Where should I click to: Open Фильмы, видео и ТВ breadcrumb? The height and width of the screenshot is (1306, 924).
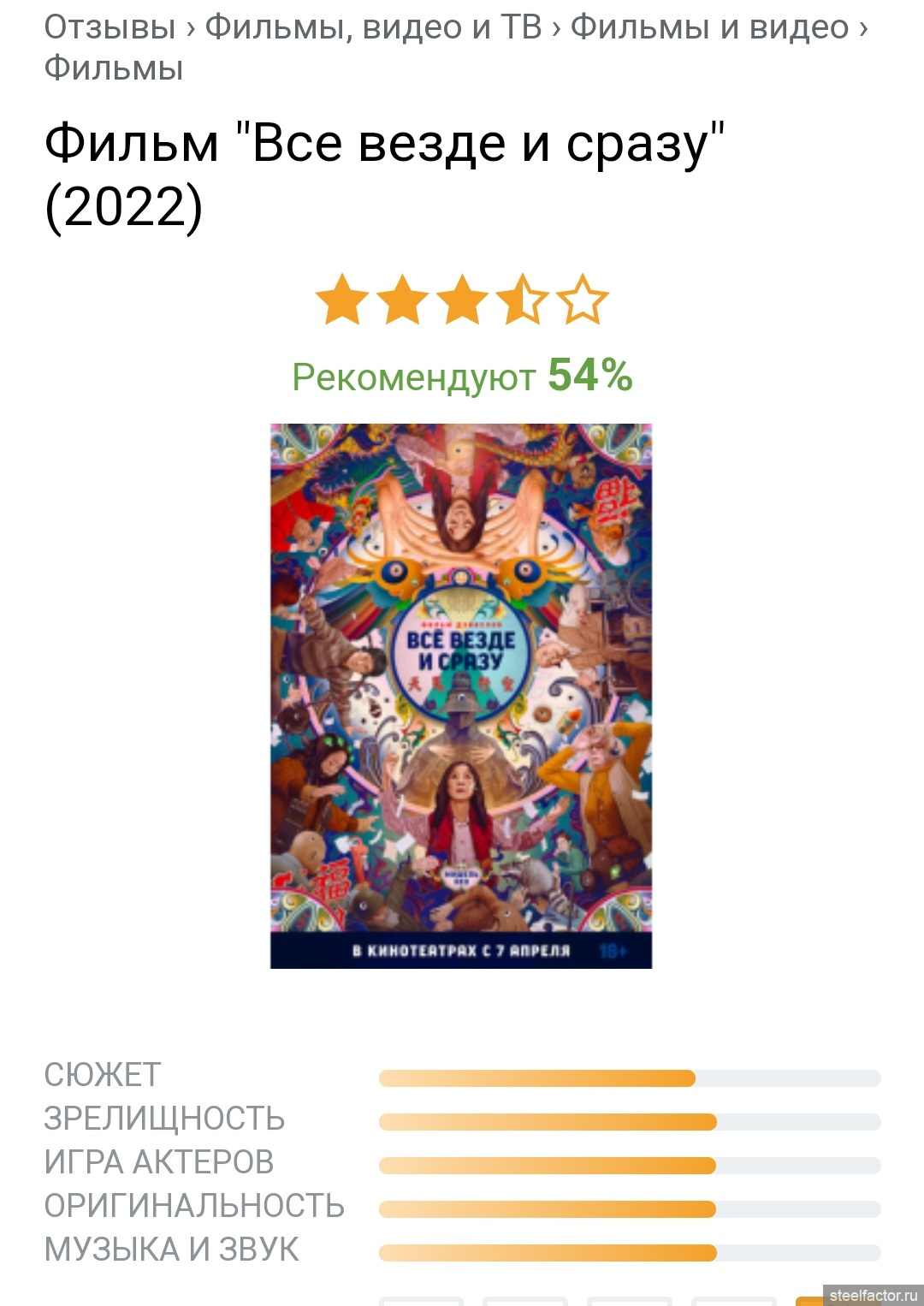tap(373, 27)
